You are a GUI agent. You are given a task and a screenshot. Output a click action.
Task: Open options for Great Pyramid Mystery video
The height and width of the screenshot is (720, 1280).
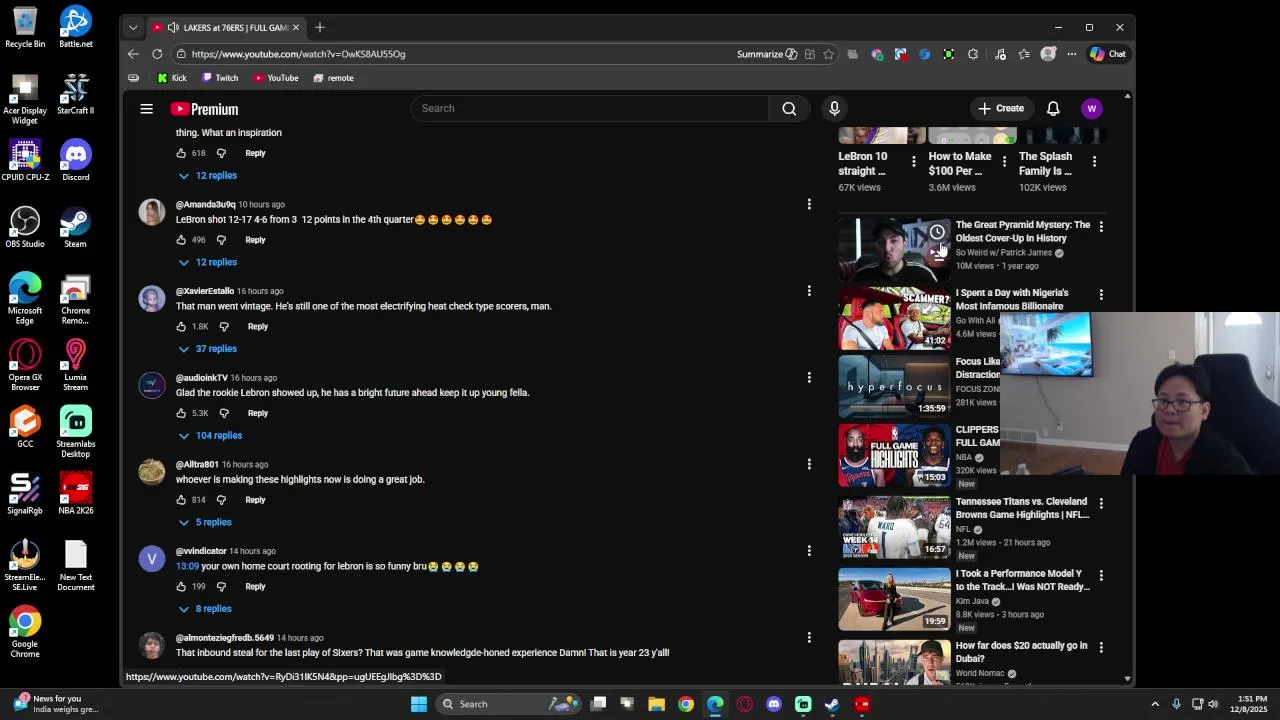coord(1101,227)
